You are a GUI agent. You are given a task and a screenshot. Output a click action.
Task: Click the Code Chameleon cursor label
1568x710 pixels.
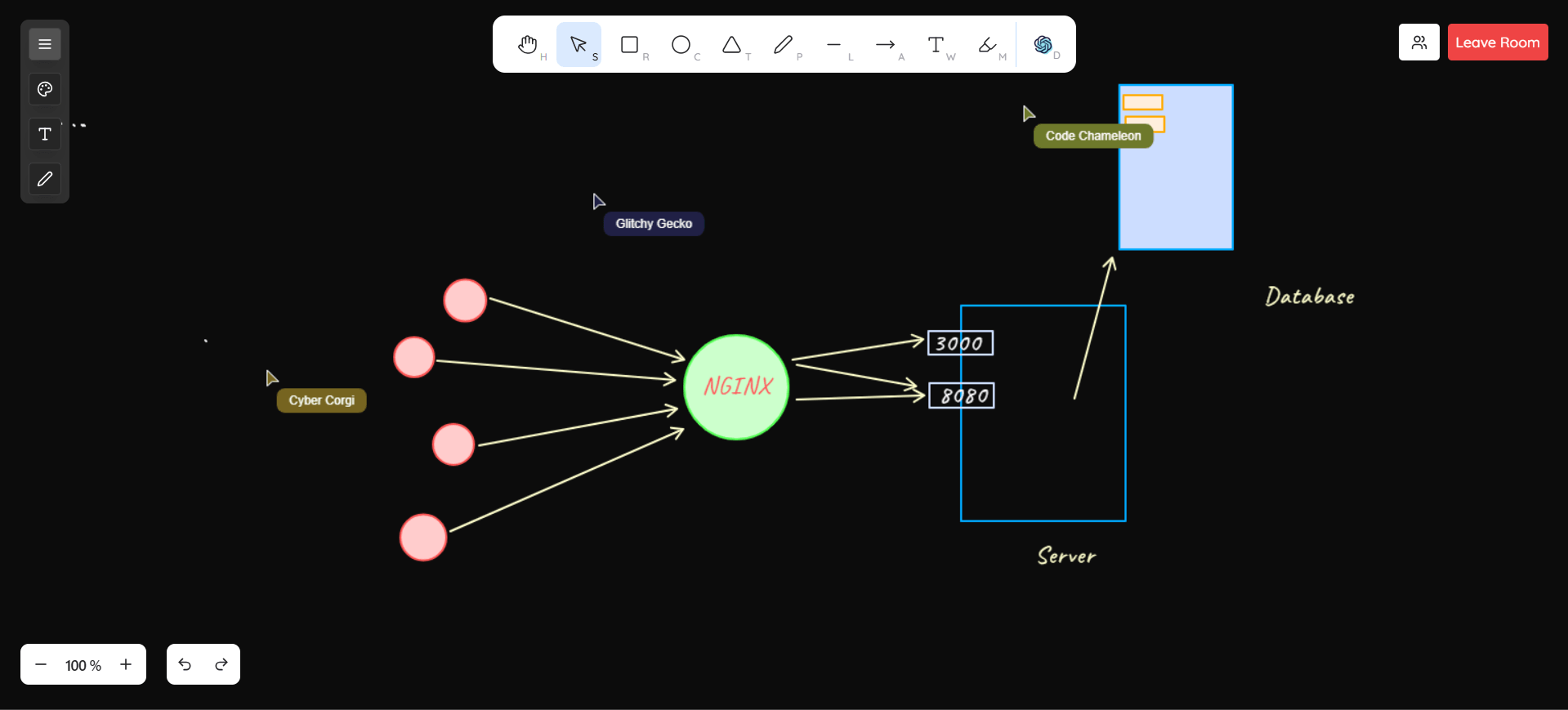pos(1093,136)
